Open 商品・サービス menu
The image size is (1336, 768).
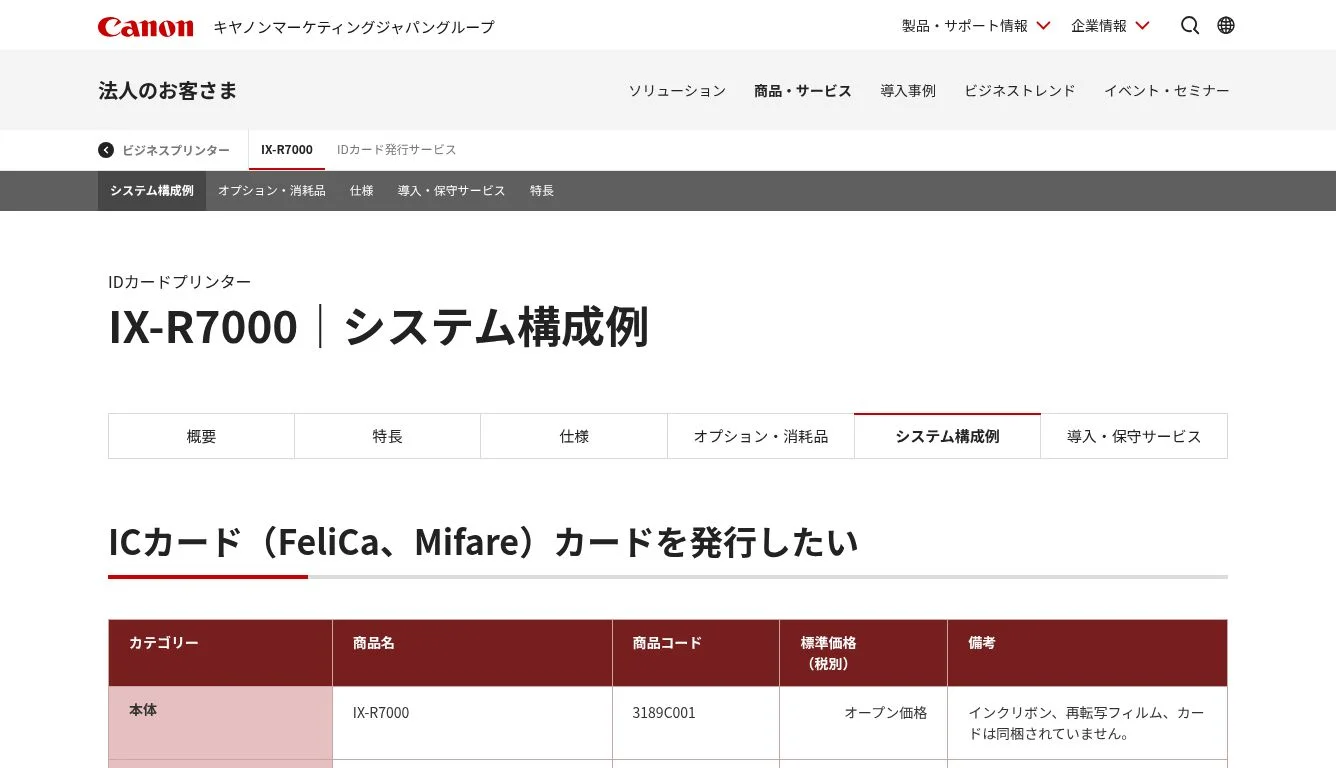(x=803, y=91)
